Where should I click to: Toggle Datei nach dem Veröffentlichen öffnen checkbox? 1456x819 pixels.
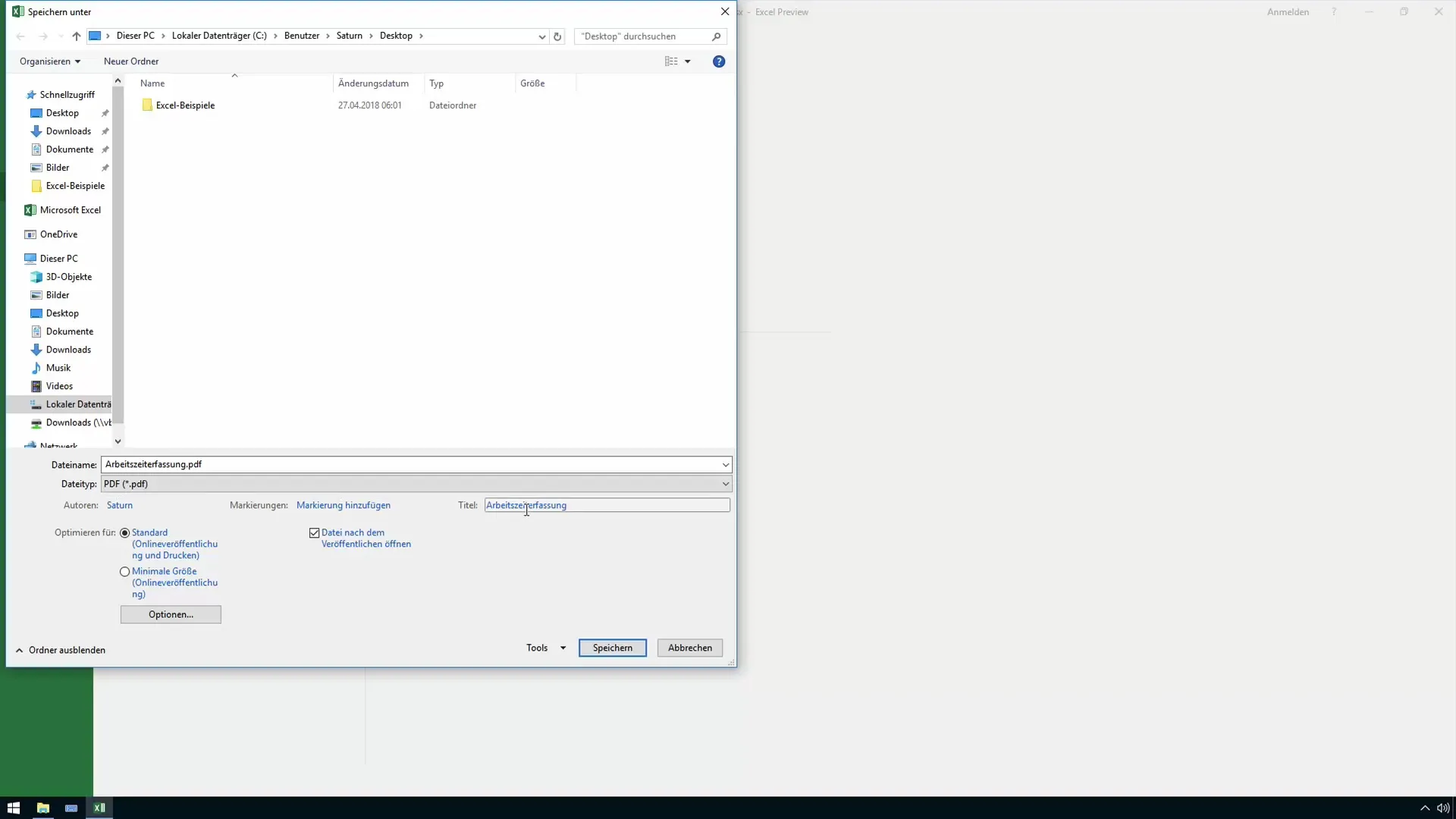click(314, 533)
